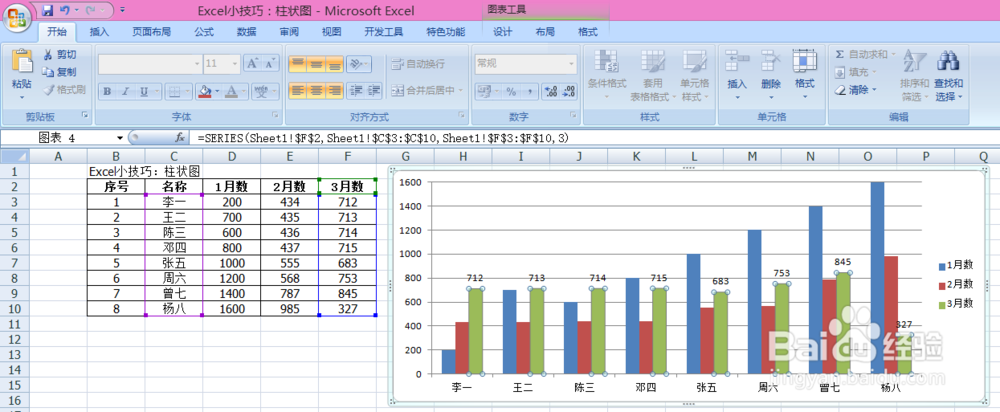
Task: Select the column D header
Action: [x=231, y=157]
